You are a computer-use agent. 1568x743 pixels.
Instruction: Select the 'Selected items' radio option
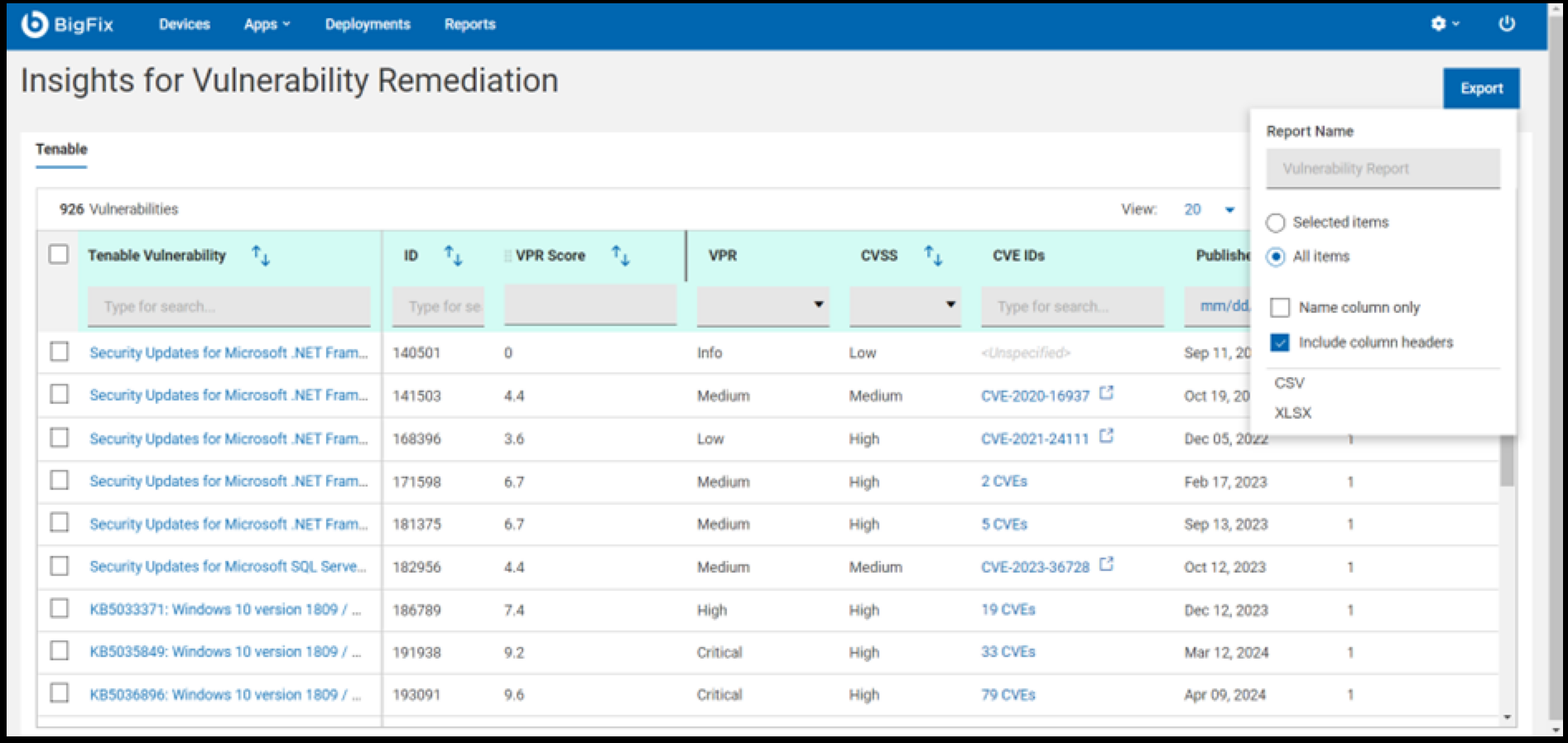point(1276,223)
